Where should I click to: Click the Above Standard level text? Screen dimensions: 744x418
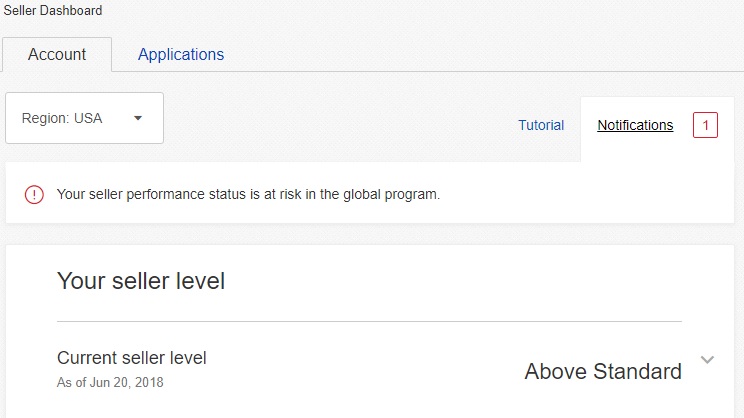(x=603, y=371)
